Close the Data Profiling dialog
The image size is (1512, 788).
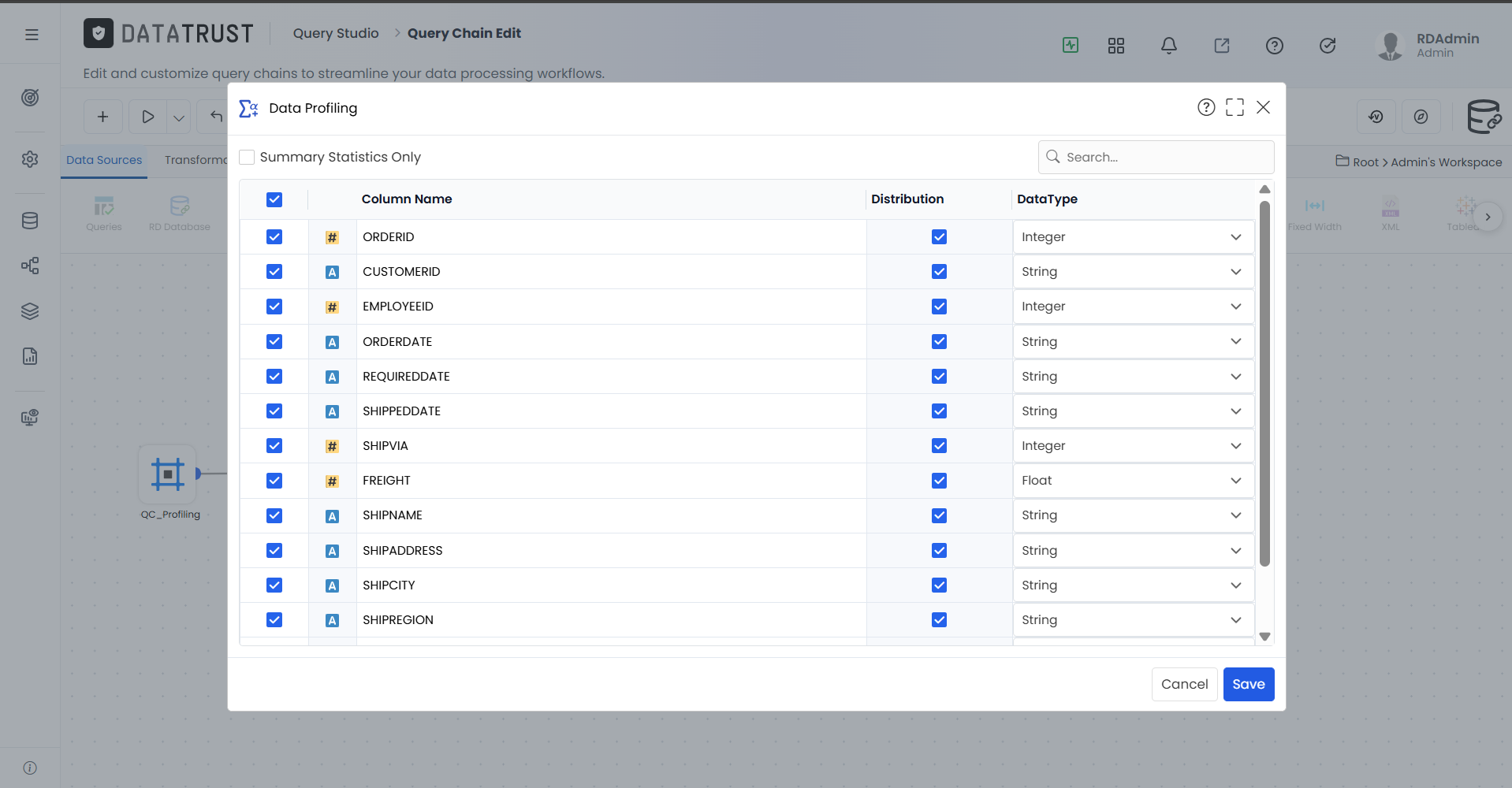[1264, 107]
